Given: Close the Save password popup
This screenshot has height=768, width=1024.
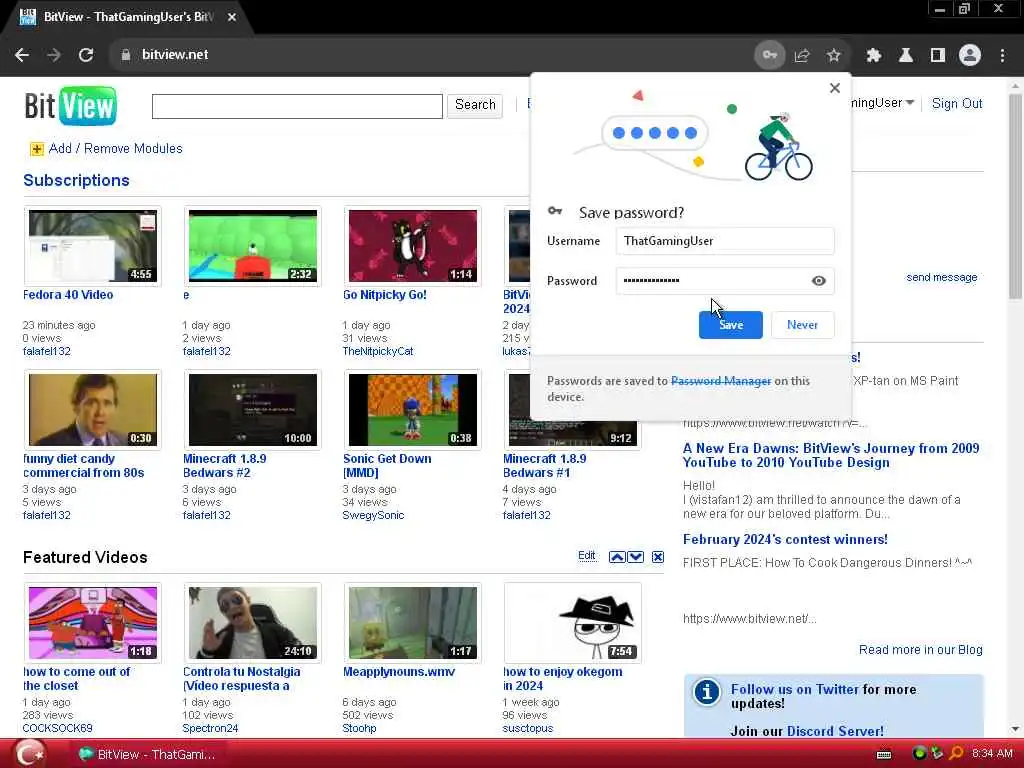Looking at the screenshot, I should 835,88.
